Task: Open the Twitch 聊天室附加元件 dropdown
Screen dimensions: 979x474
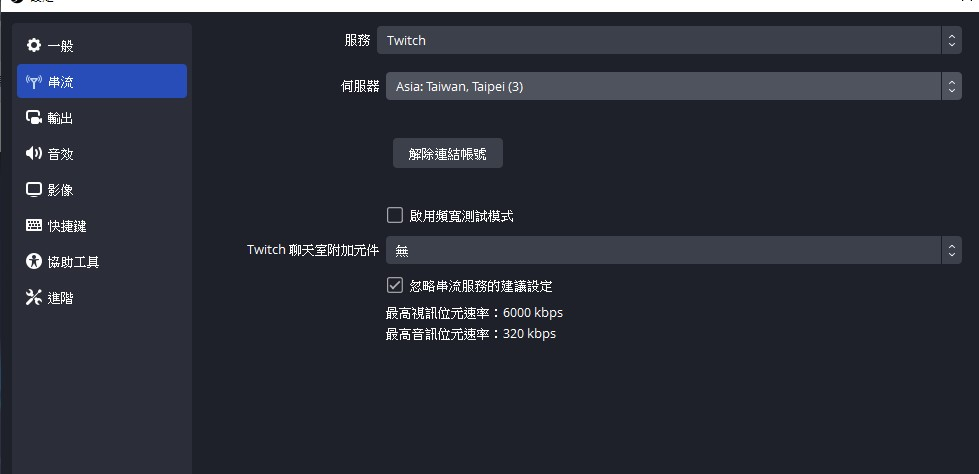Action: pyautogui.click(x=674, y=250)
